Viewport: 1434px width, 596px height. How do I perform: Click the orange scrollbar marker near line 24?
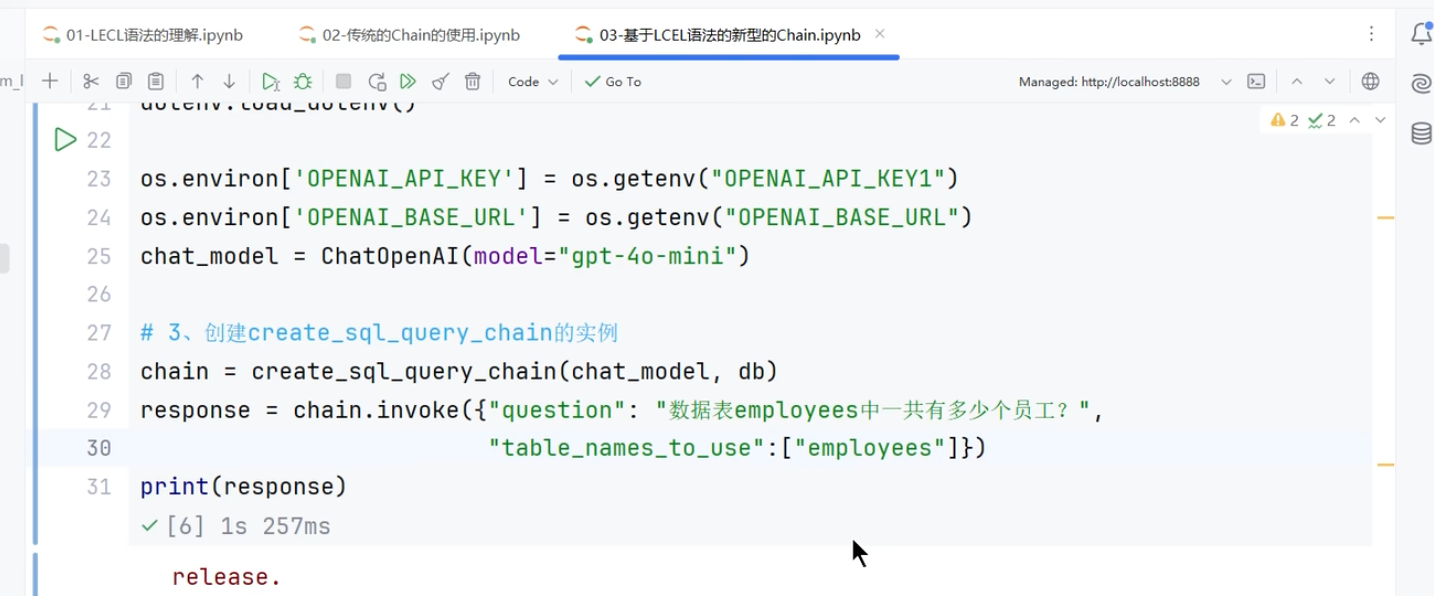point(1385,217)
